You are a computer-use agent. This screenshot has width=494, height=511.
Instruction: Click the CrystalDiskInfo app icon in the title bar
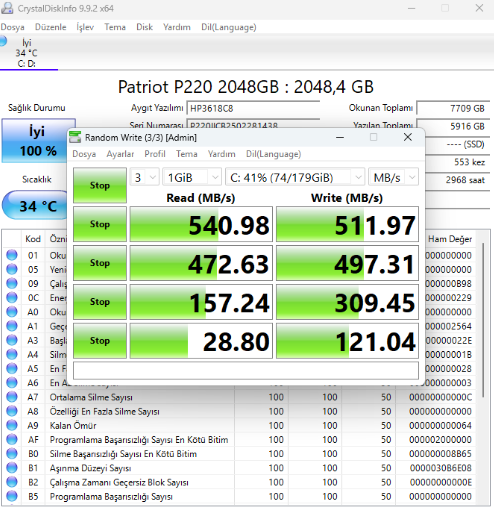tap(7, 8)
